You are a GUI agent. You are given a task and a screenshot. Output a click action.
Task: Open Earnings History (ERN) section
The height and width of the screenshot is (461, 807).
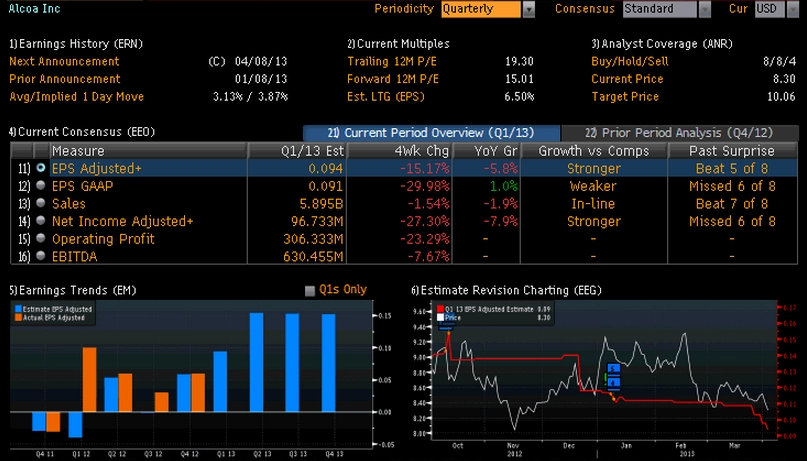(76, 44)
